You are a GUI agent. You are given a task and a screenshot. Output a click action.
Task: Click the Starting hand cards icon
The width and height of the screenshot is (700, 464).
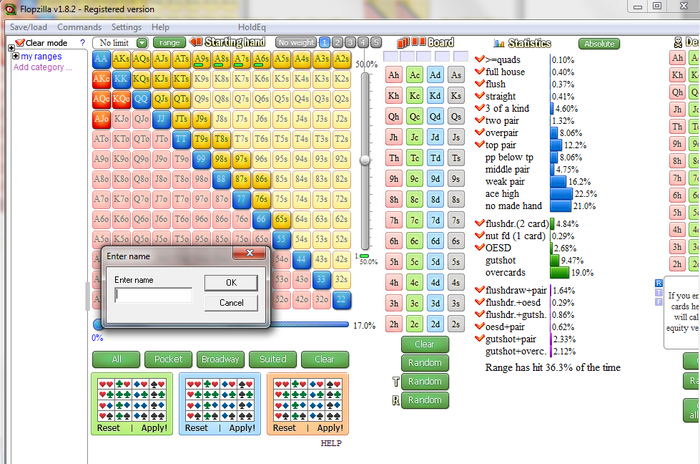point(196,42)
